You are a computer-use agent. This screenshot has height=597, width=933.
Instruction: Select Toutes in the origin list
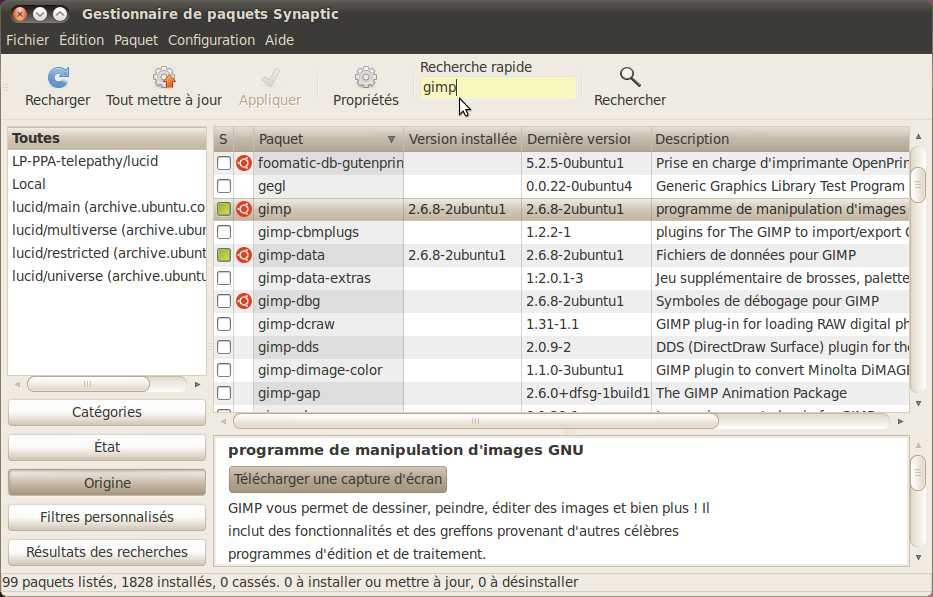(107, 138)
